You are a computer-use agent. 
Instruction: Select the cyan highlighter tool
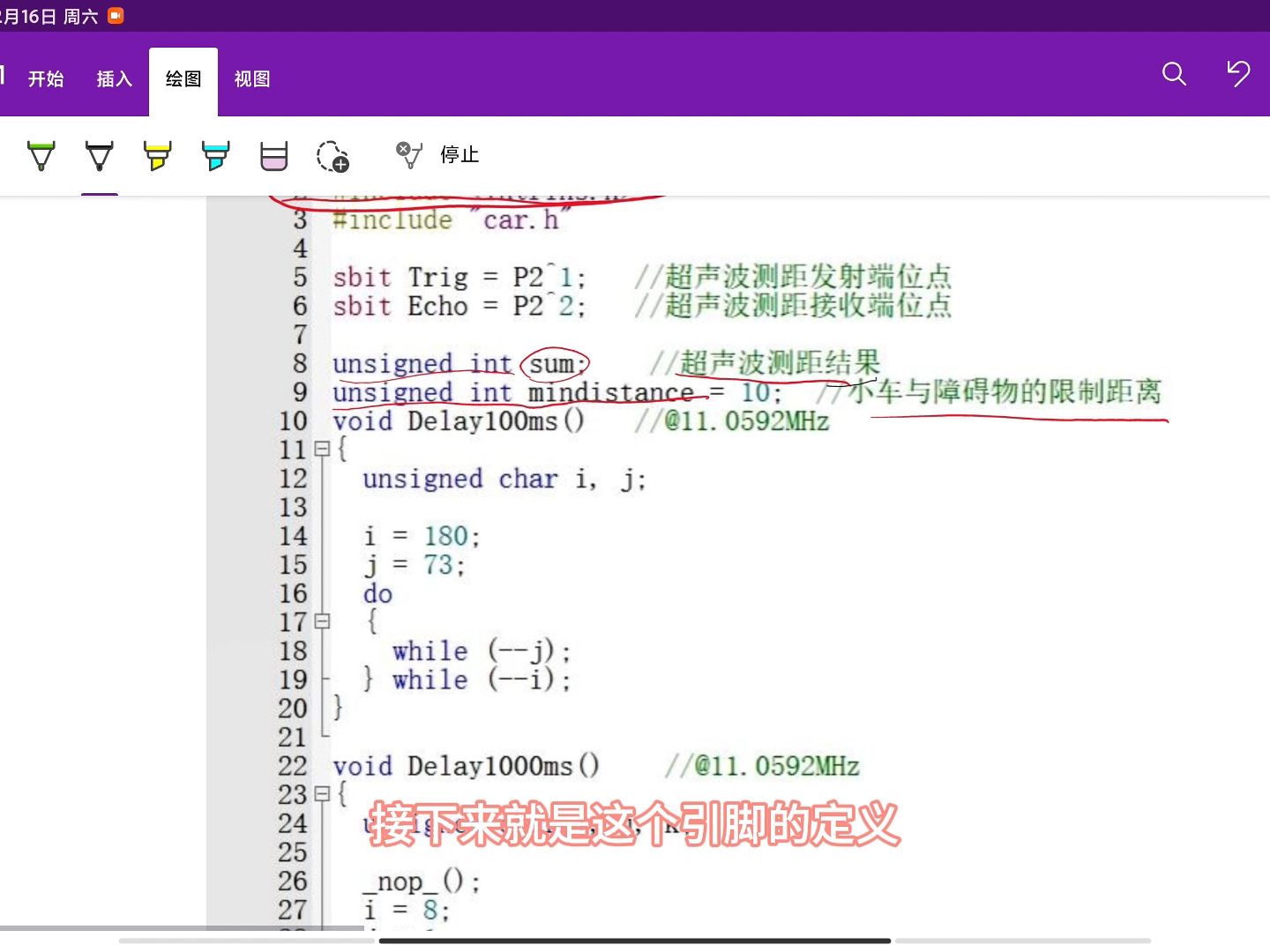(216, 156)
